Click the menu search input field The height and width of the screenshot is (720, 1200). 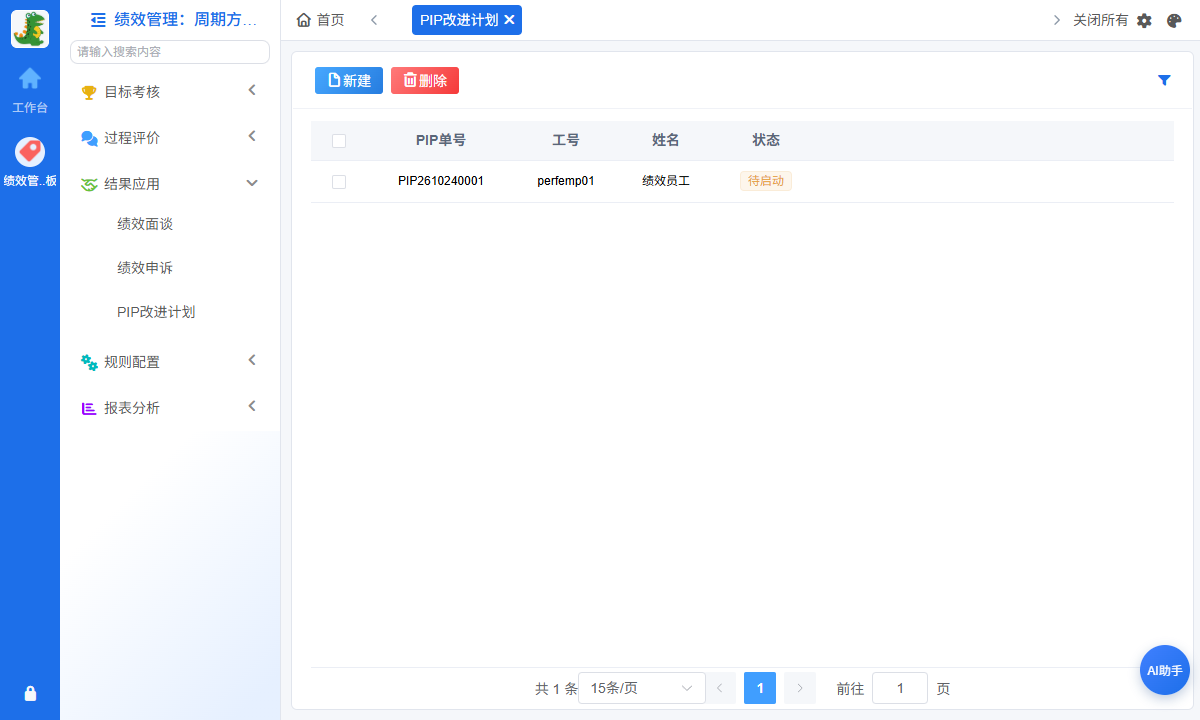(170, 52)
